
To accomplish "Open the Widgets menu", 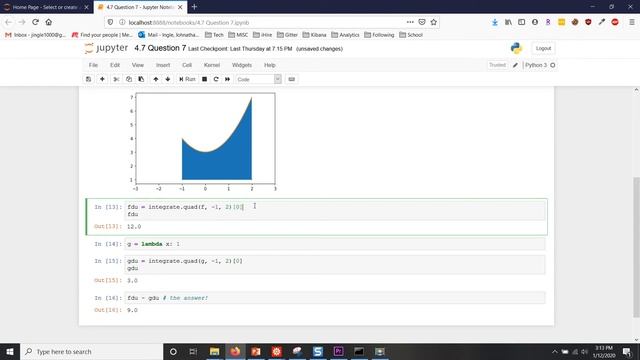I will click(242, 65).
